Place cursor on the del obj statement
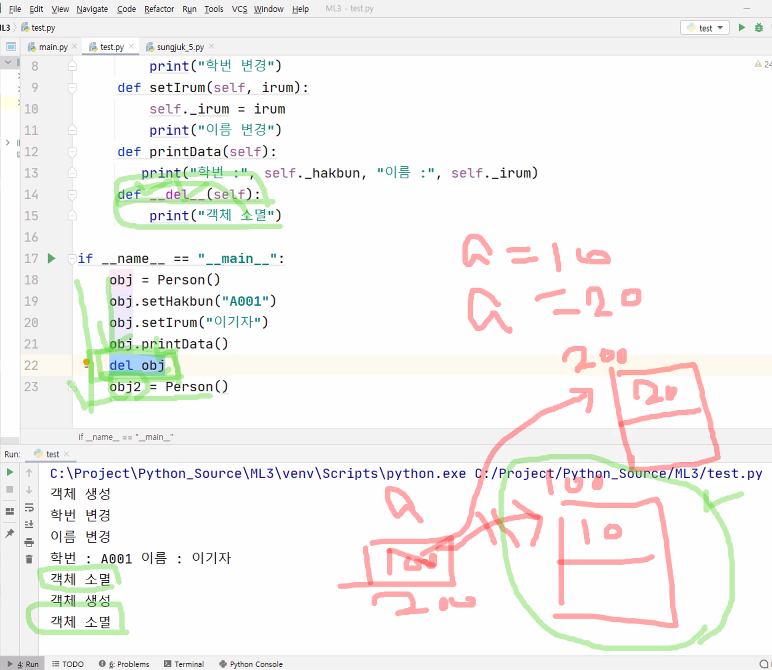772x670 pixels. [137, 365]
